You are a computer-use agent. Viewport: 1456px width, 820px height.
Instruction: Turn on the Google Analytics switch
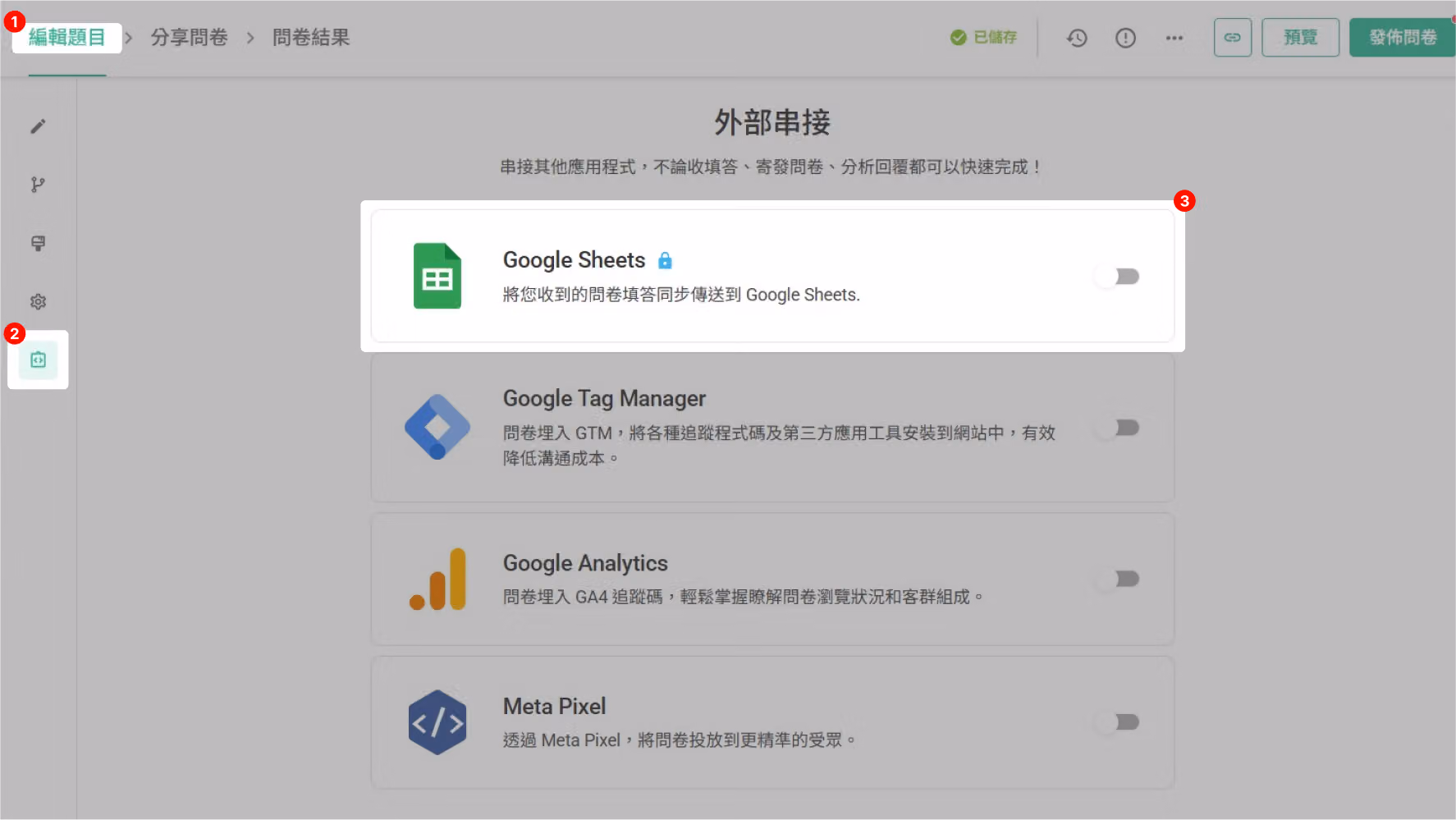[1117, 579]
